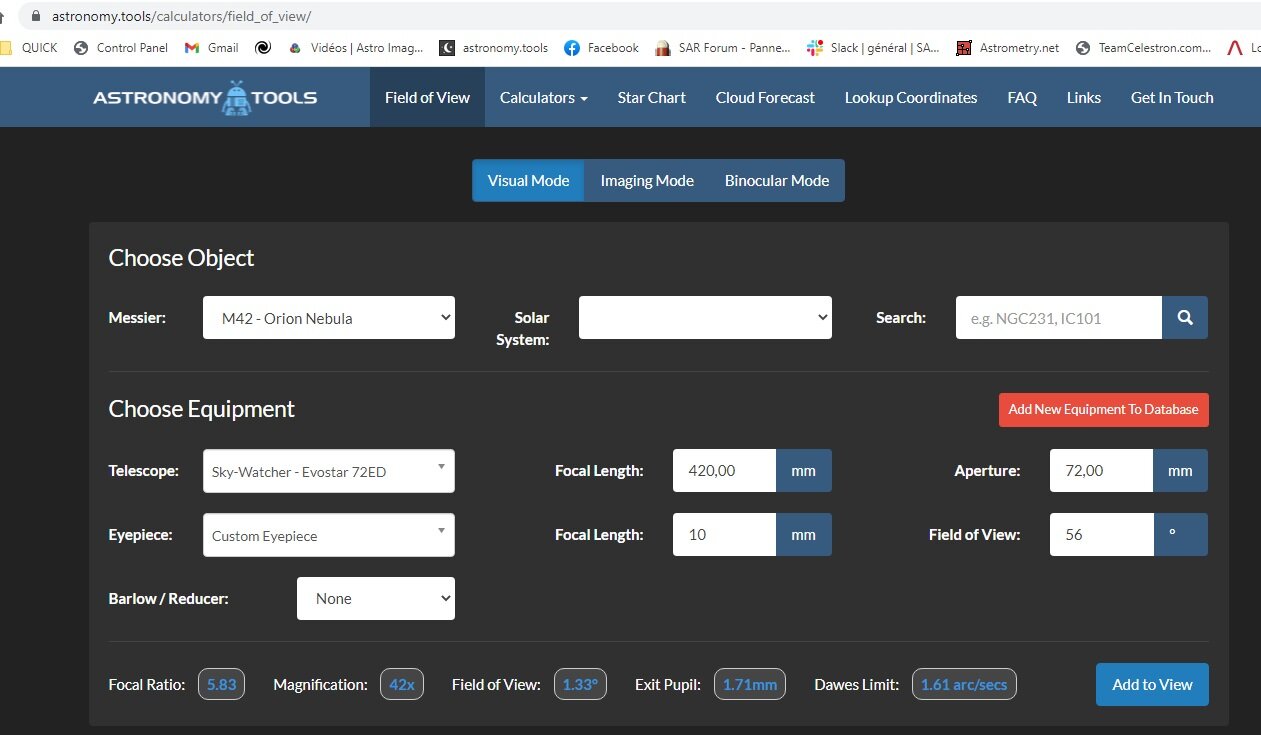Click the eyepiece Field of View field
The height and width of the screenshot is (735, 1261).
[1102, 535]
